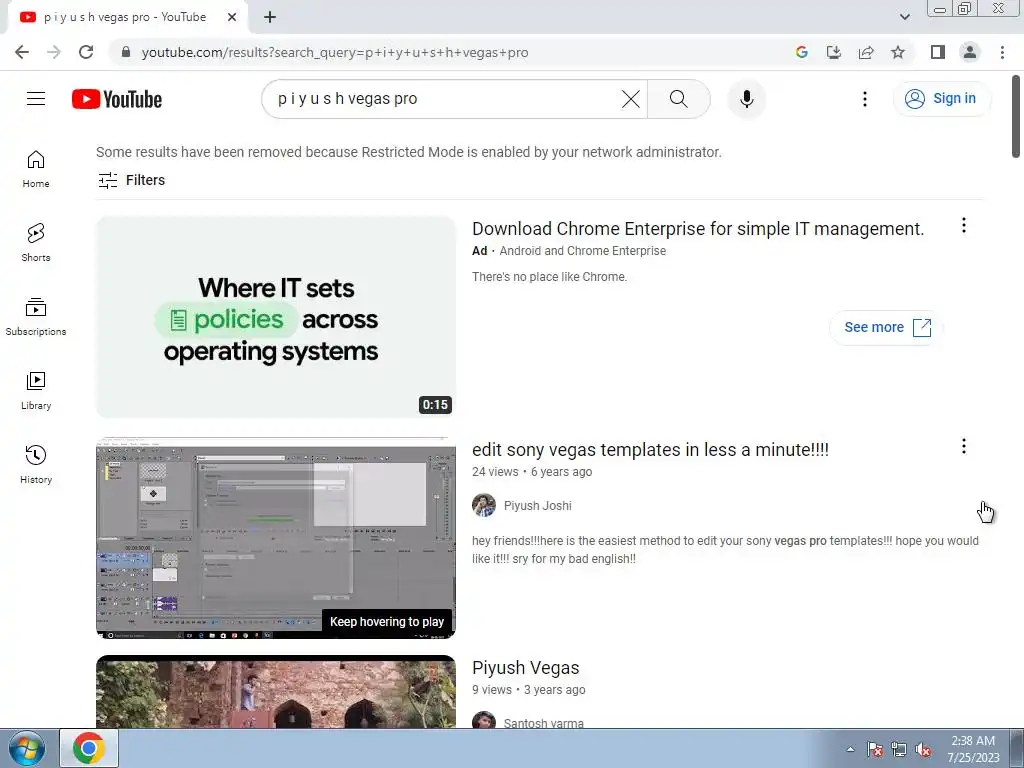This screenshot has height=768, width=1024.
Task: Click the See more ad button
Action: (x=886, y=327)
